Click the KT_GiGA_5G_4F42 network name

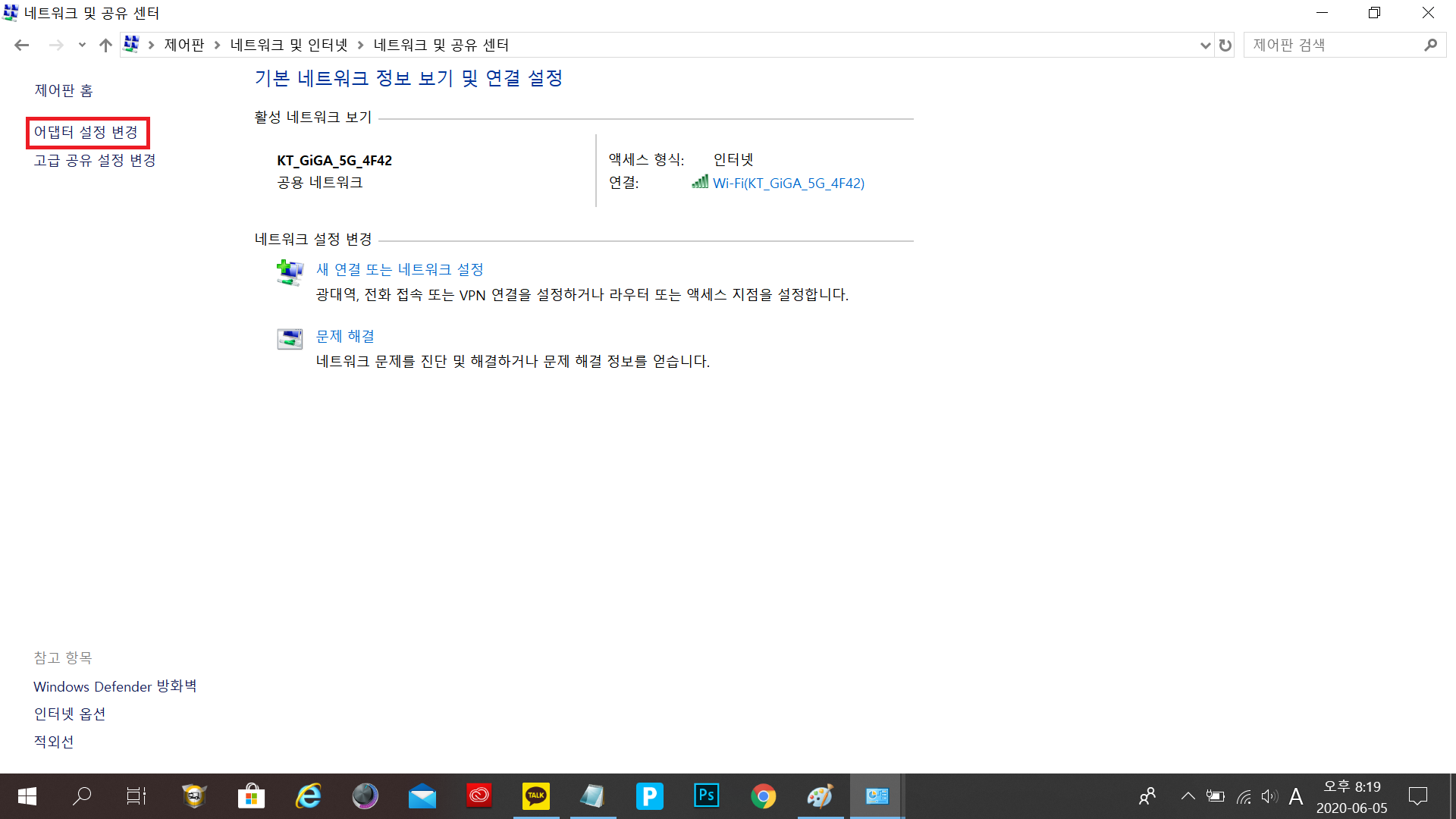tap(334, 161)
